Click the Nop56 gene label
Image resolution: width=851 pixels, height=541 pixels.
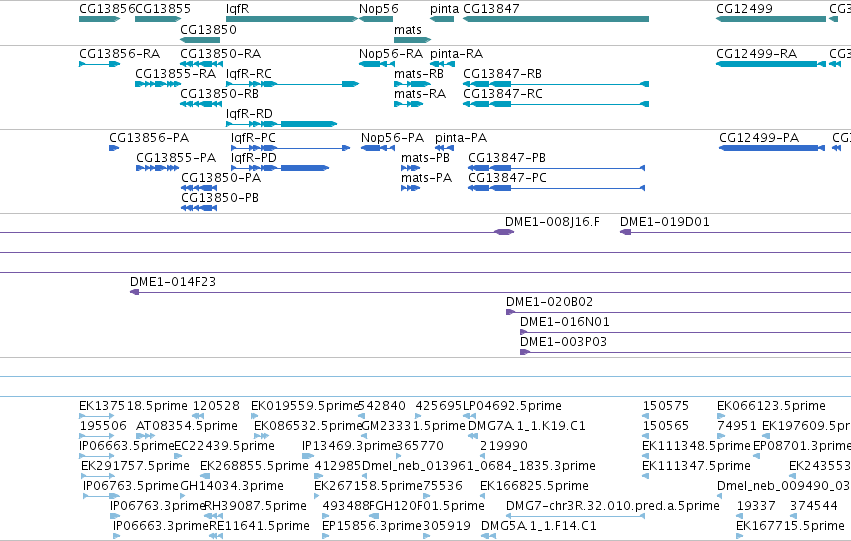379,9
